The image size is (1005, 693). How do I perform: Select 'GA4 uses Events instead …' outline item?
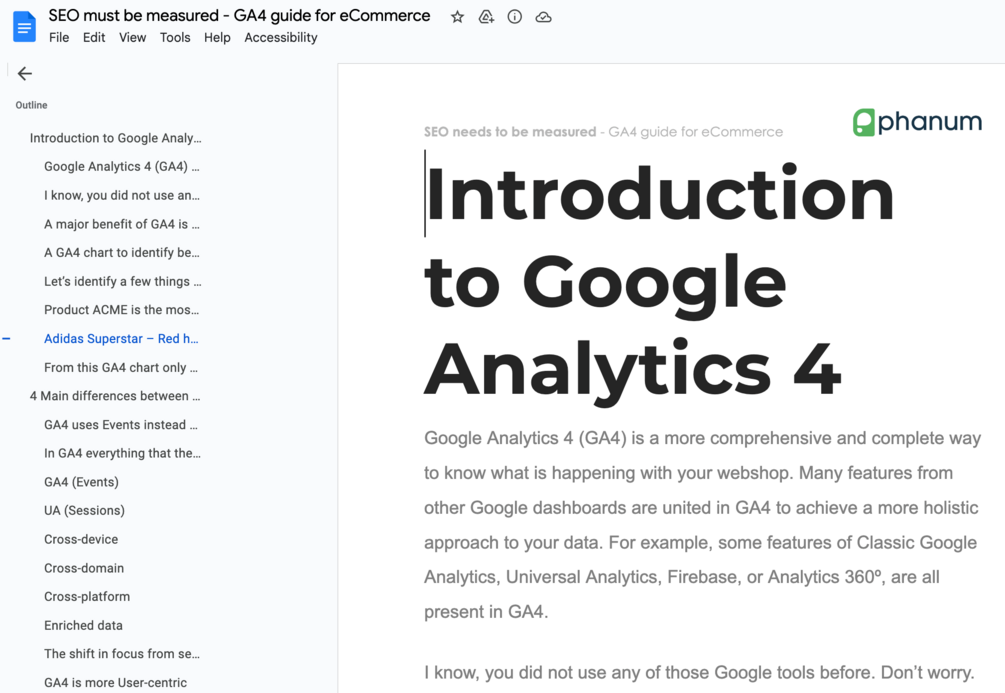coord(121,425)
